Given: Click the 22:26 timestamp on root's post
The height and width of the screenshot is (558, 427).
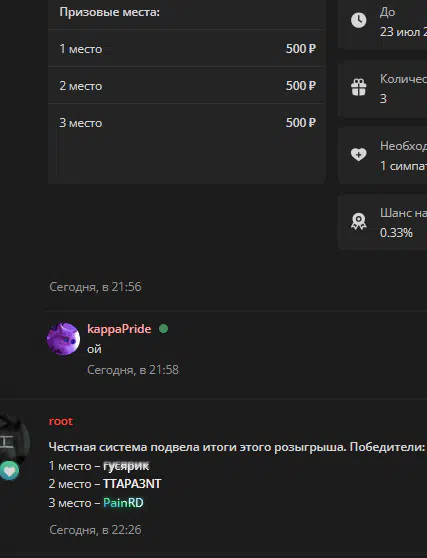Looking at the screenshot, I should [x=95, y=530].
